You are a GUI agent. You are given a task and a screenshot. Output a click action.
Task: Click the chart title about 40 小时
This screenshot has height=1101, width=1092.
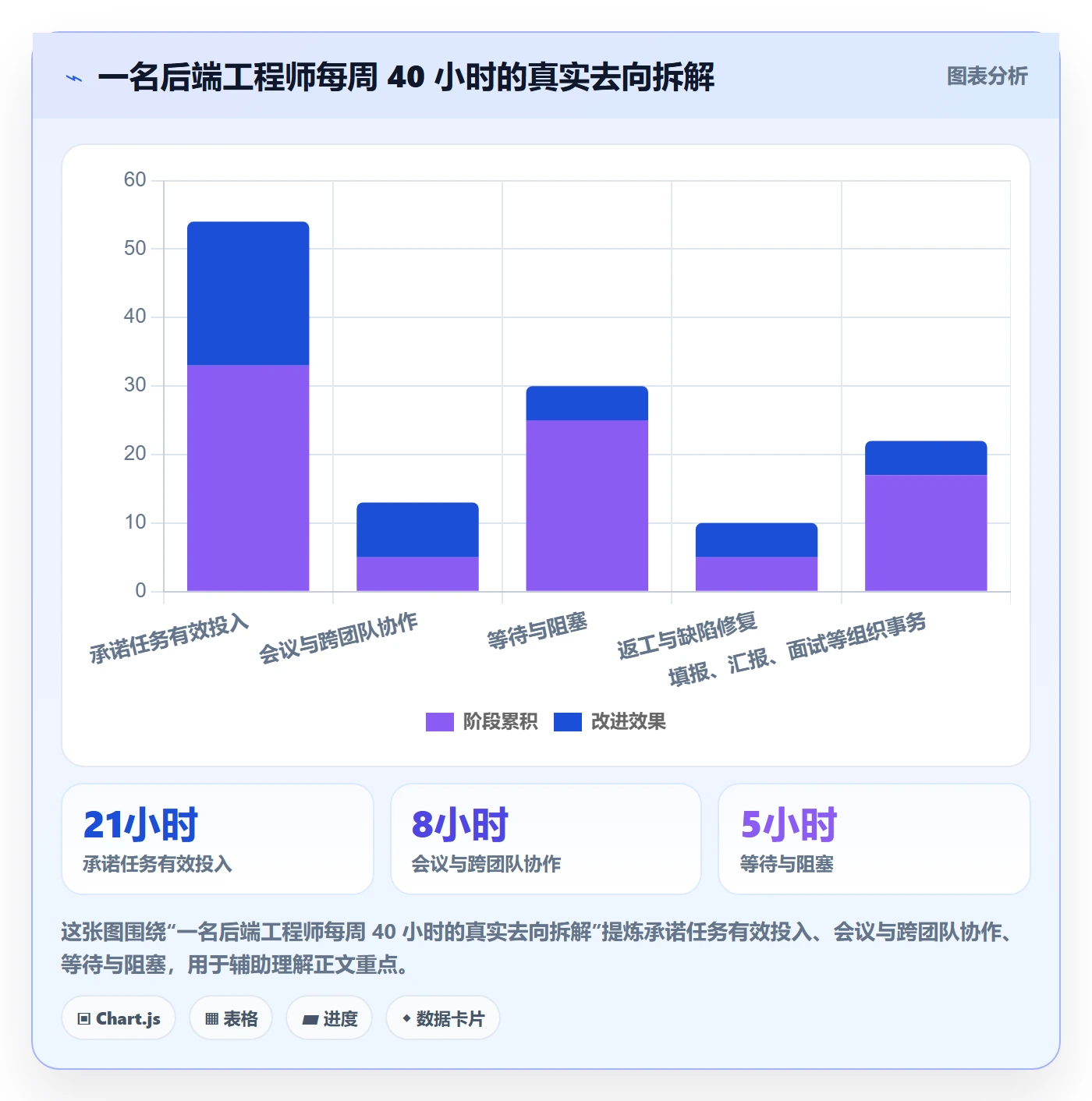(406, 77)
